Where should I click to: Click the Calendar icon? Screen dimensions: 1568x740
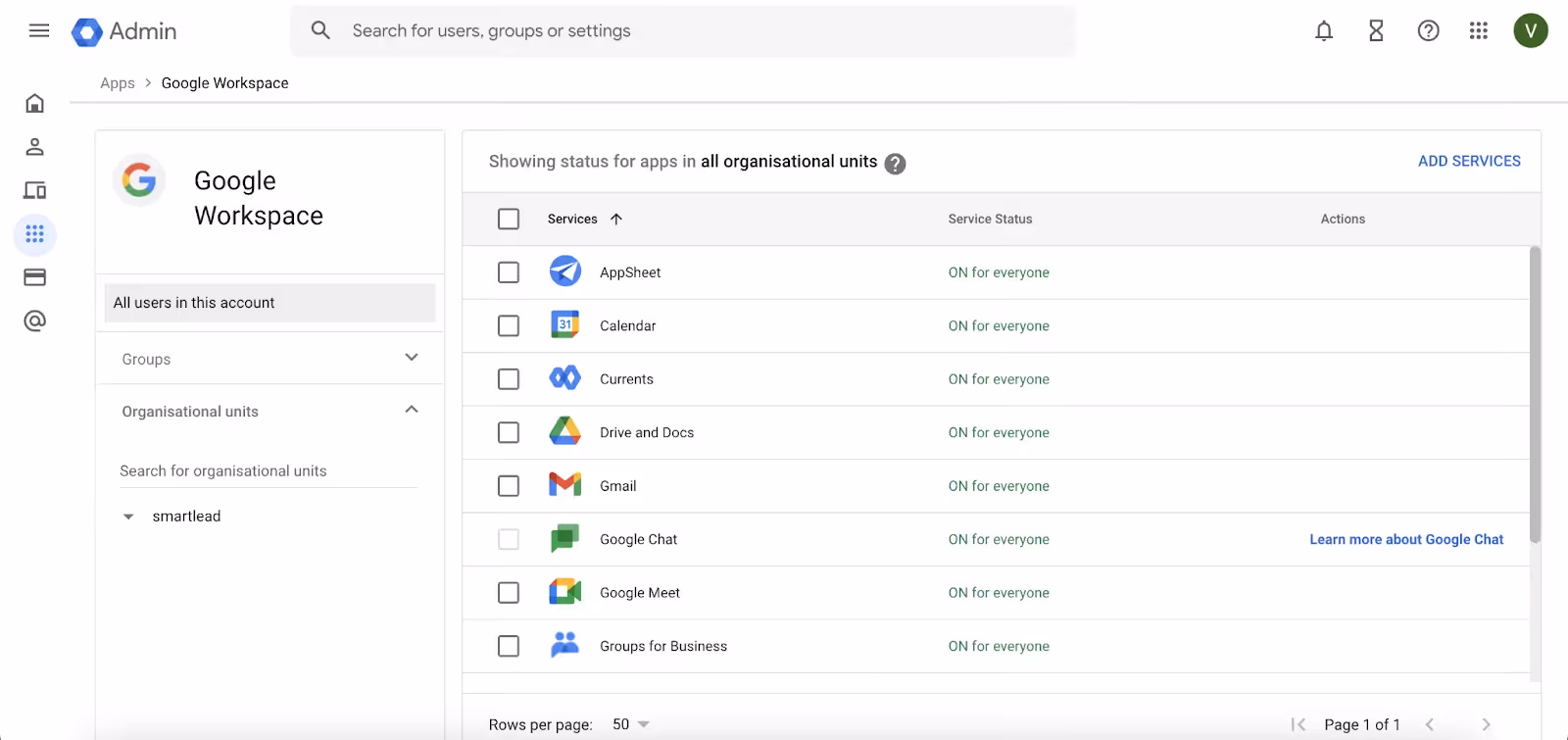click(x=565, y=324)
